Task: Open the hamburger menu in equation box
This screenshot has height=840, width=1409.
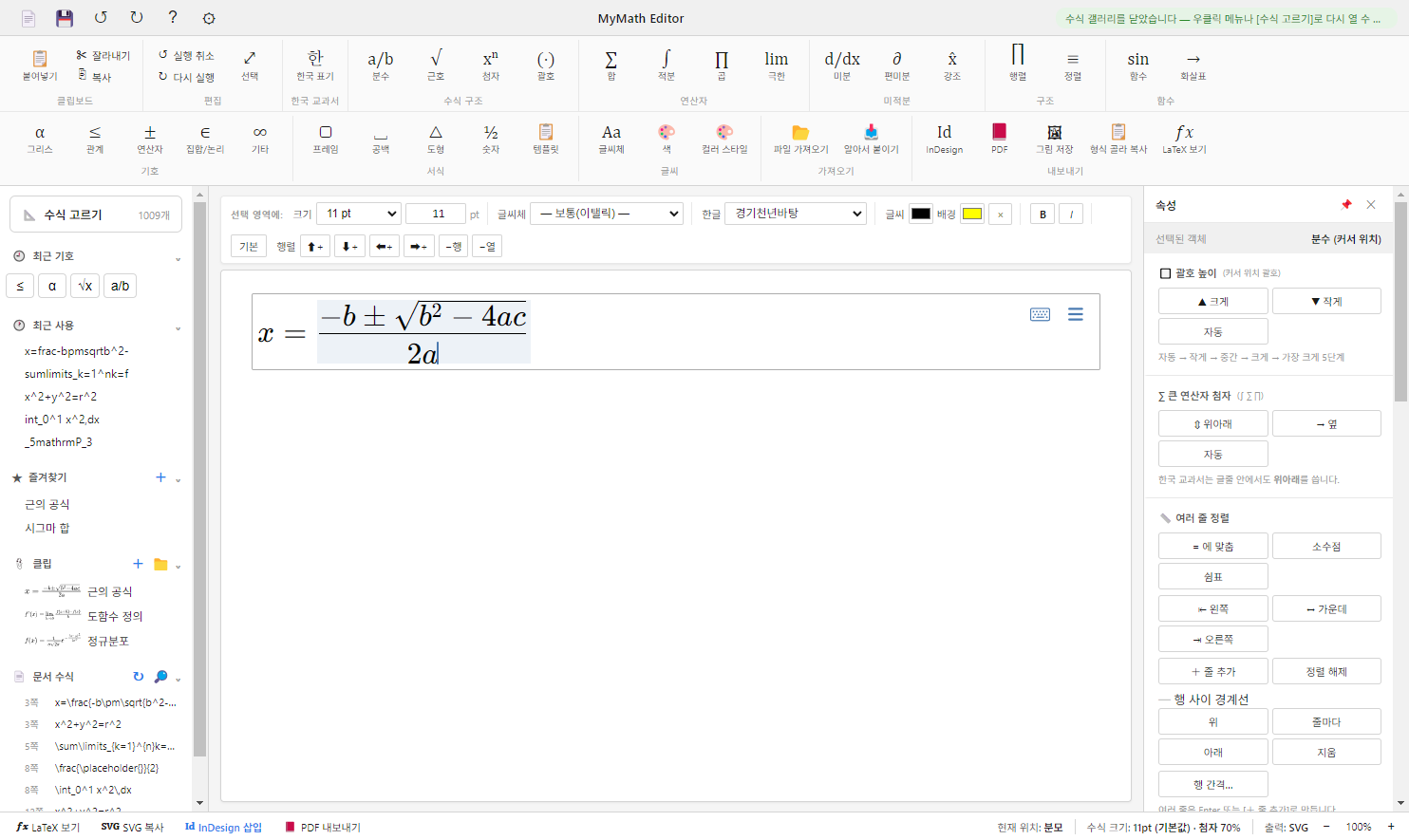Action: click(x=1076, y=314)
